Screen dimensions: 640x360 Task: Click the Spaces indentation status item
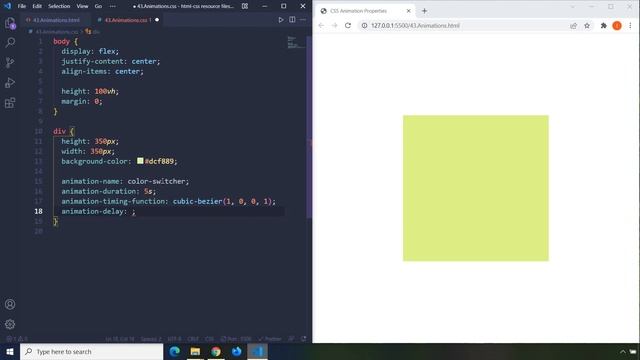pyautogui.click(x=151, y=339)
